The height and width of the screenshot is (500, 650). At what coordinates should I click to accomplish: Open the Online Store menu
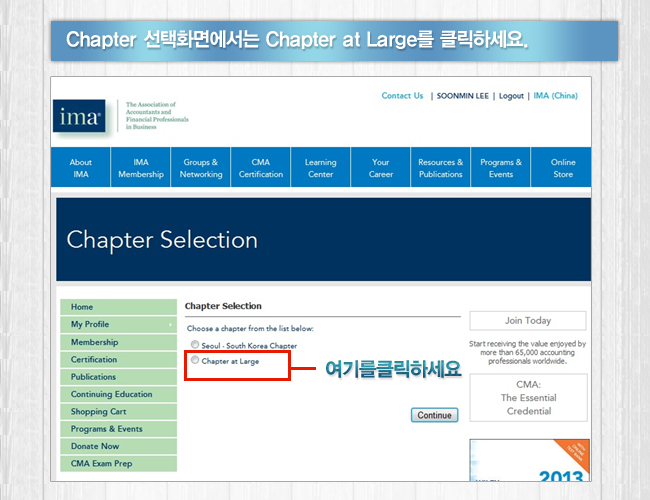coord(561,167)
